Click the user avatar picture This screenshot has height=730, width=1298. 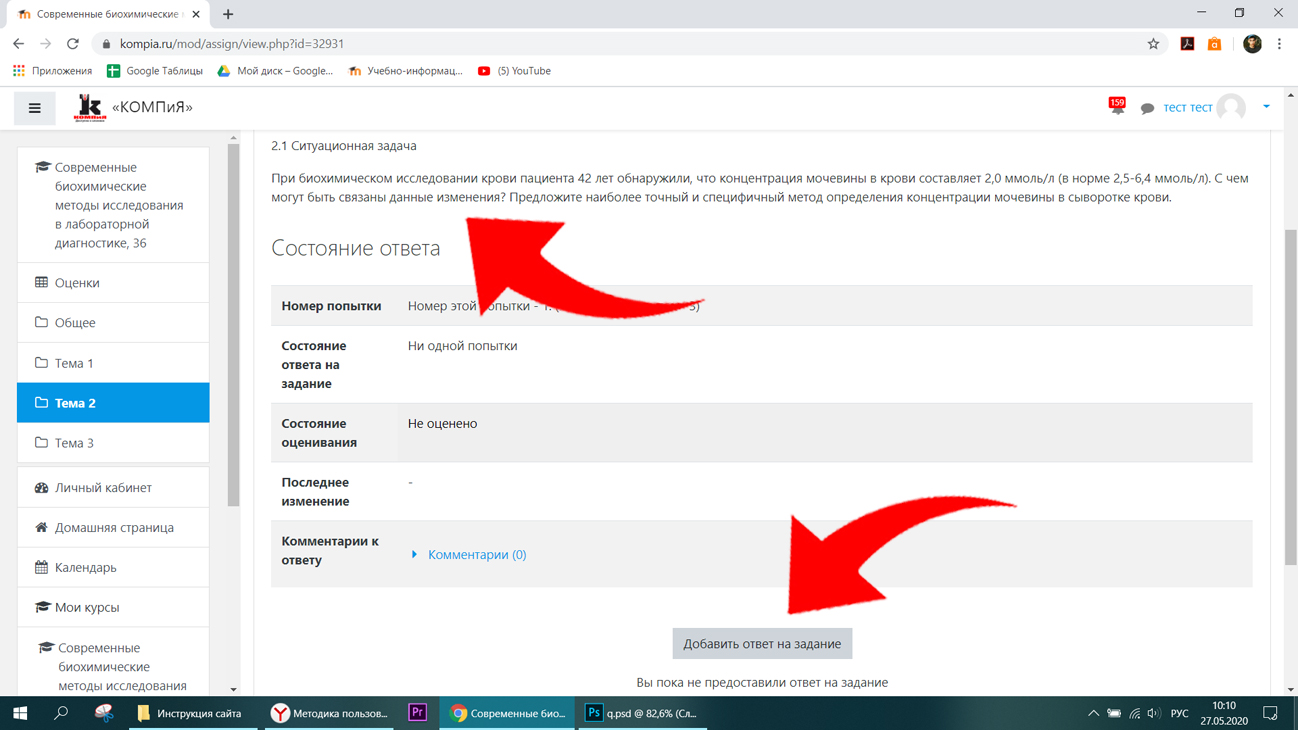(1231, 107)
